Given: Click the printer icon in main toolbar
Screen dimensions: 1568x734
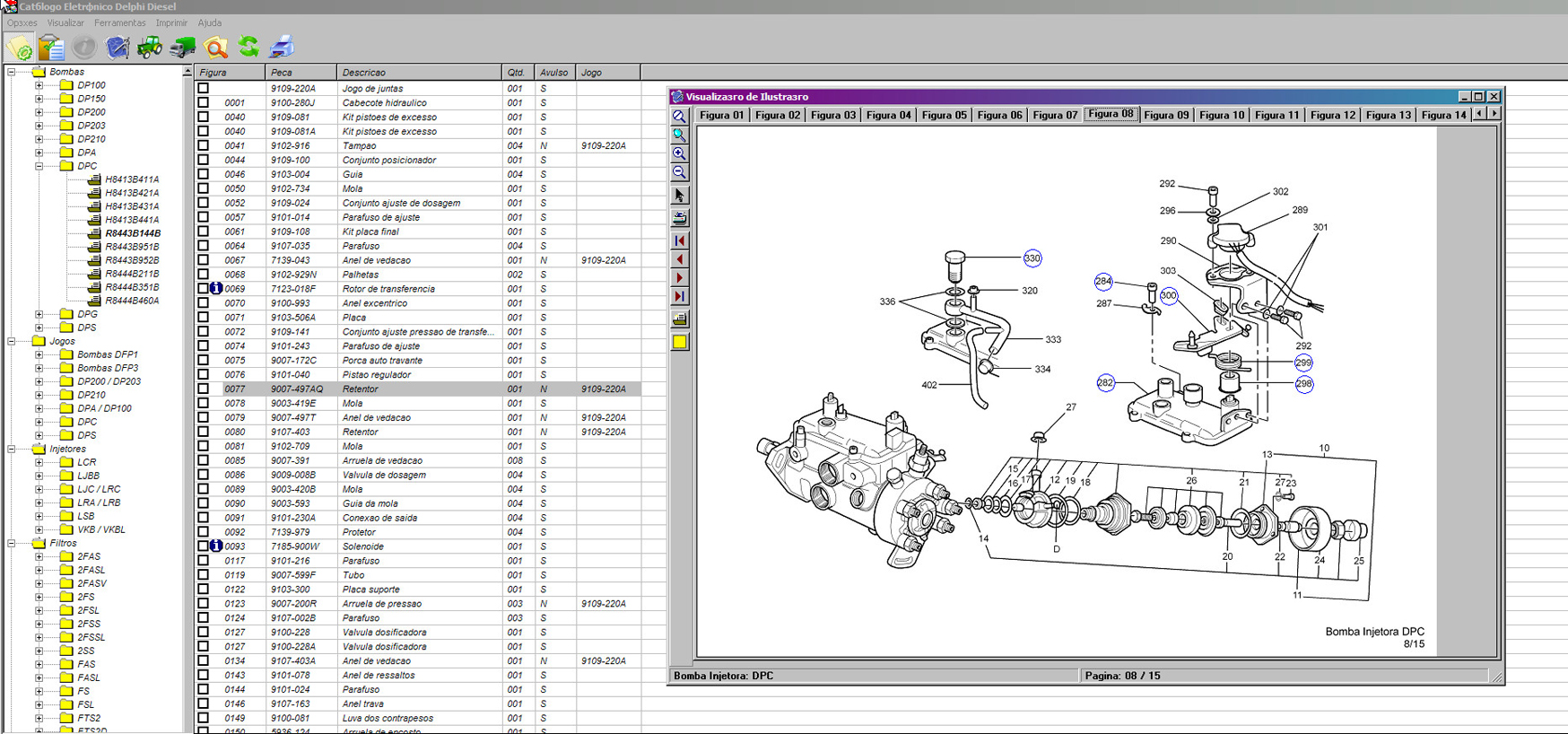Looking at the screenshot, I should pos(282,47).
